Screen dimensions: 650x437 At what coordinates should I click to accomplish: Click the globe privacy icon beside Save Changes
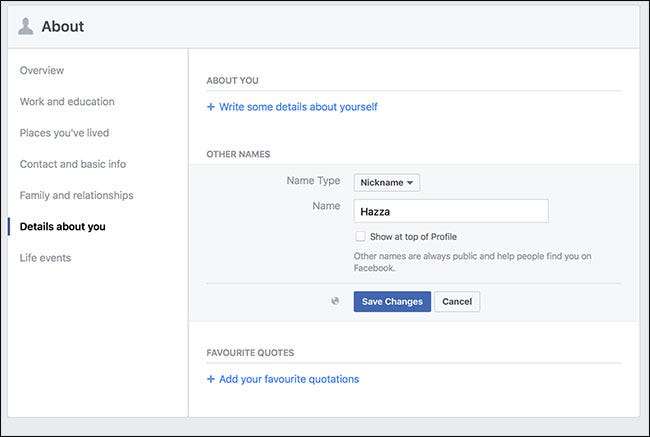point(336,301)
